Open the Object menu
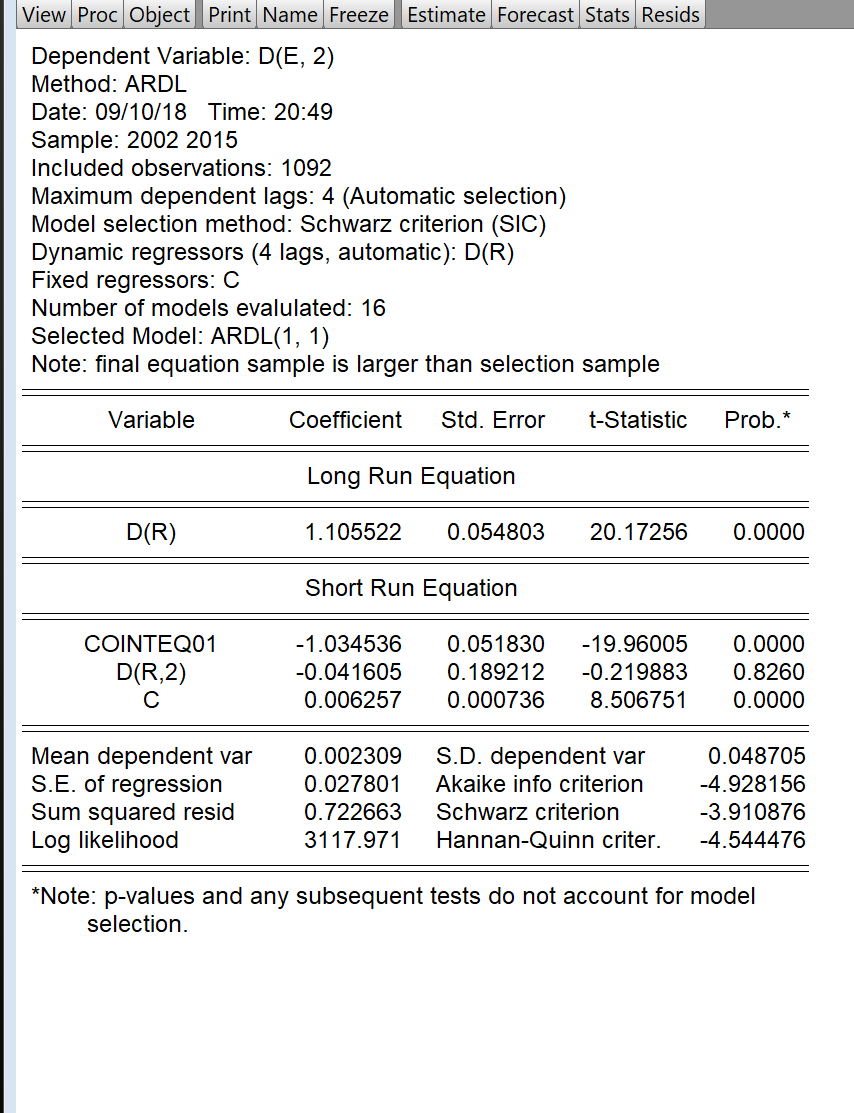This screenshot has height=1113, width=854. 160,15
